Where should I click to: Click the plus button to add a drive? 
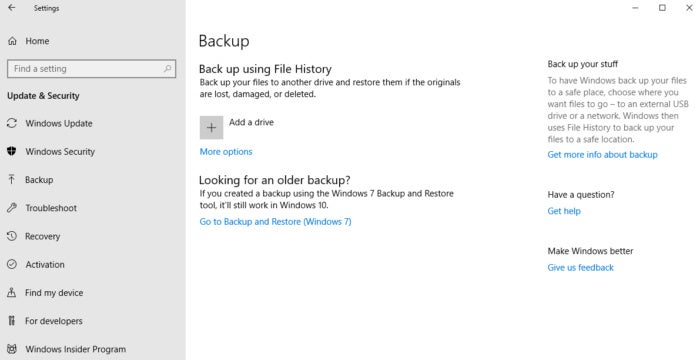tap(211, 128)
